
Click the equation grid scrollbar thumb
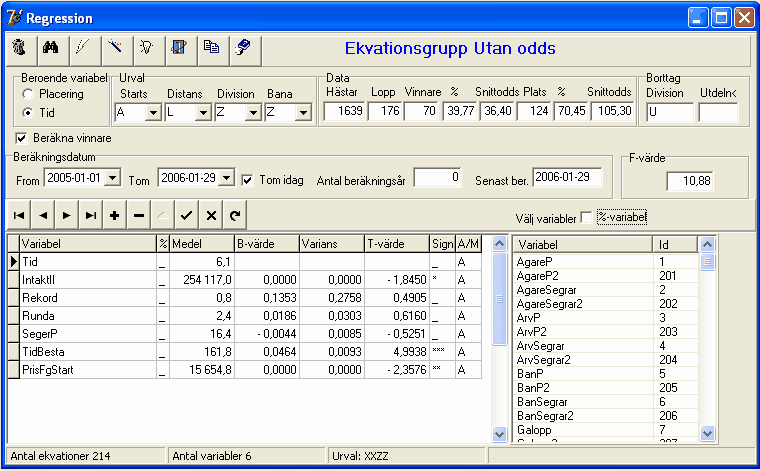pyautogui.click(x=499, y=299)
